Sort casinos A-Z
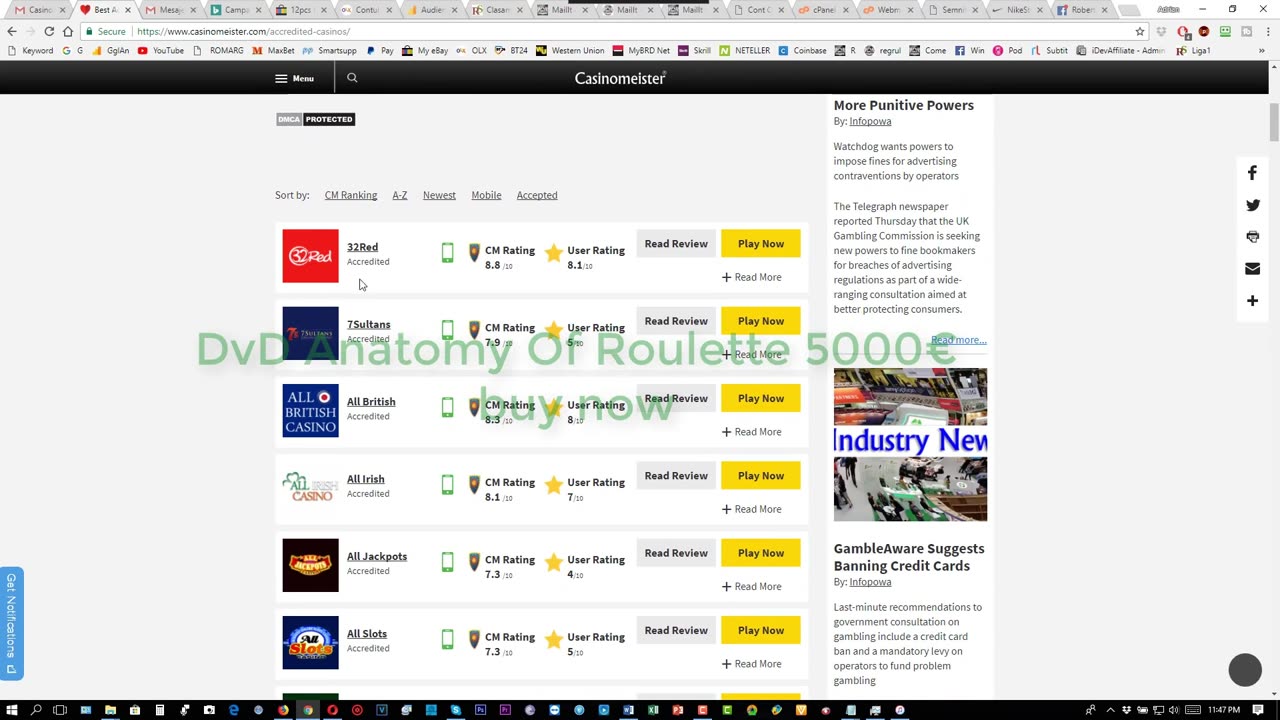The width and height of the screenshot is (1280, 720). point(400,195)
